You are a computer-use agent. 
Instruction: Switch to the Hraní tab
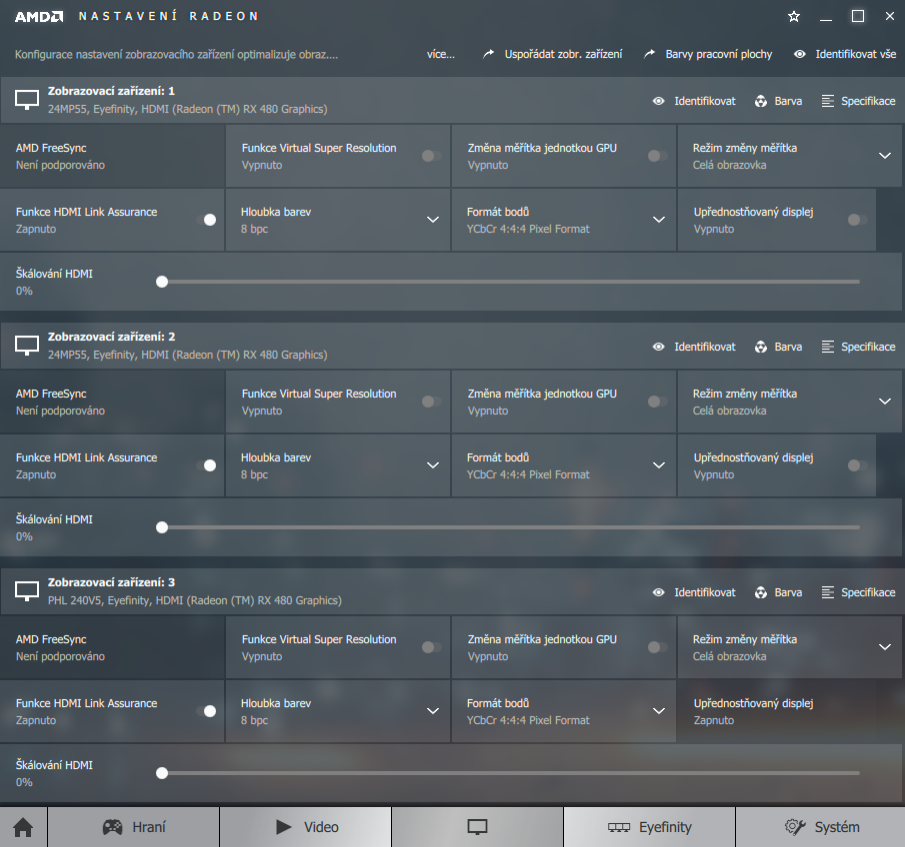point(133,827)
